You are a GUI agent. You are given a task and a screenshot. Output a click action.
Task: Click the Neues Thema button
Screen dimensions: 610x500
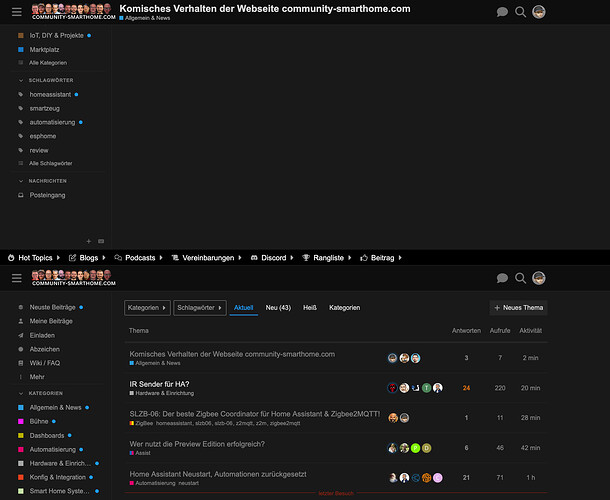518,308
